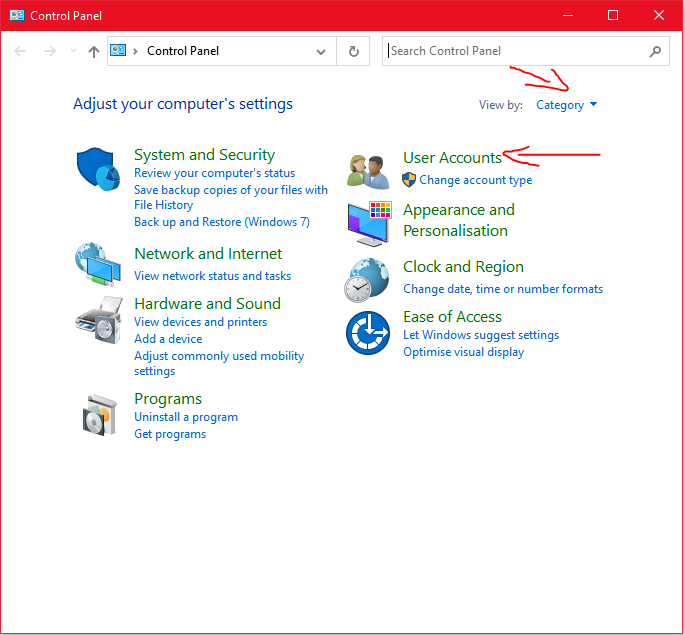Open the View by Category dropdown

click(x=566, y=105)
